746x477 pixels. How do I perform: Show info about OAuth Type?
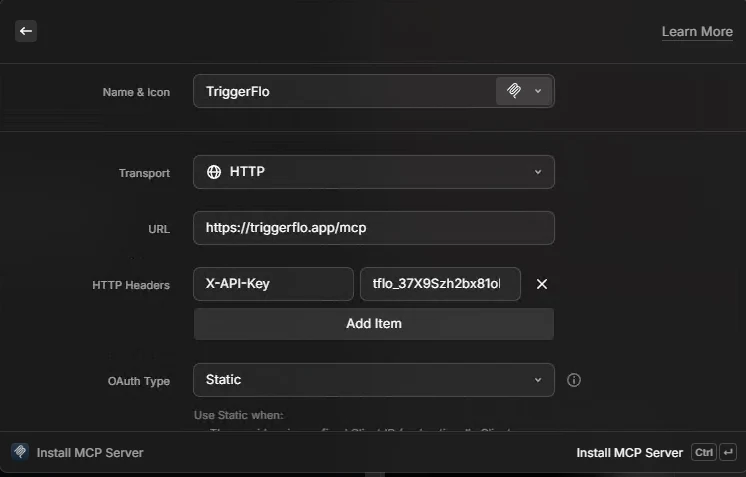tap(574, 380)
